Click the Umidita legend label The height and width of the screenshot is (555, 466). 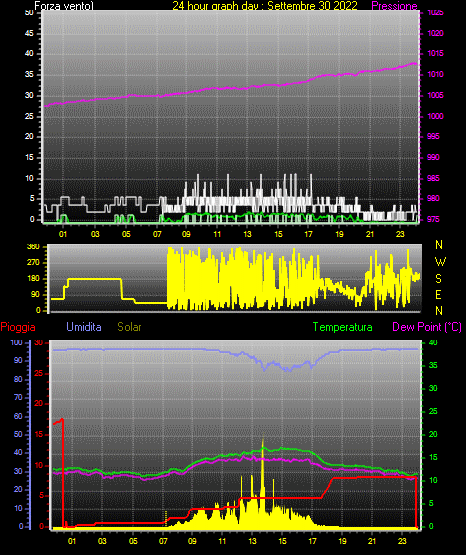(x=84, y=327)
